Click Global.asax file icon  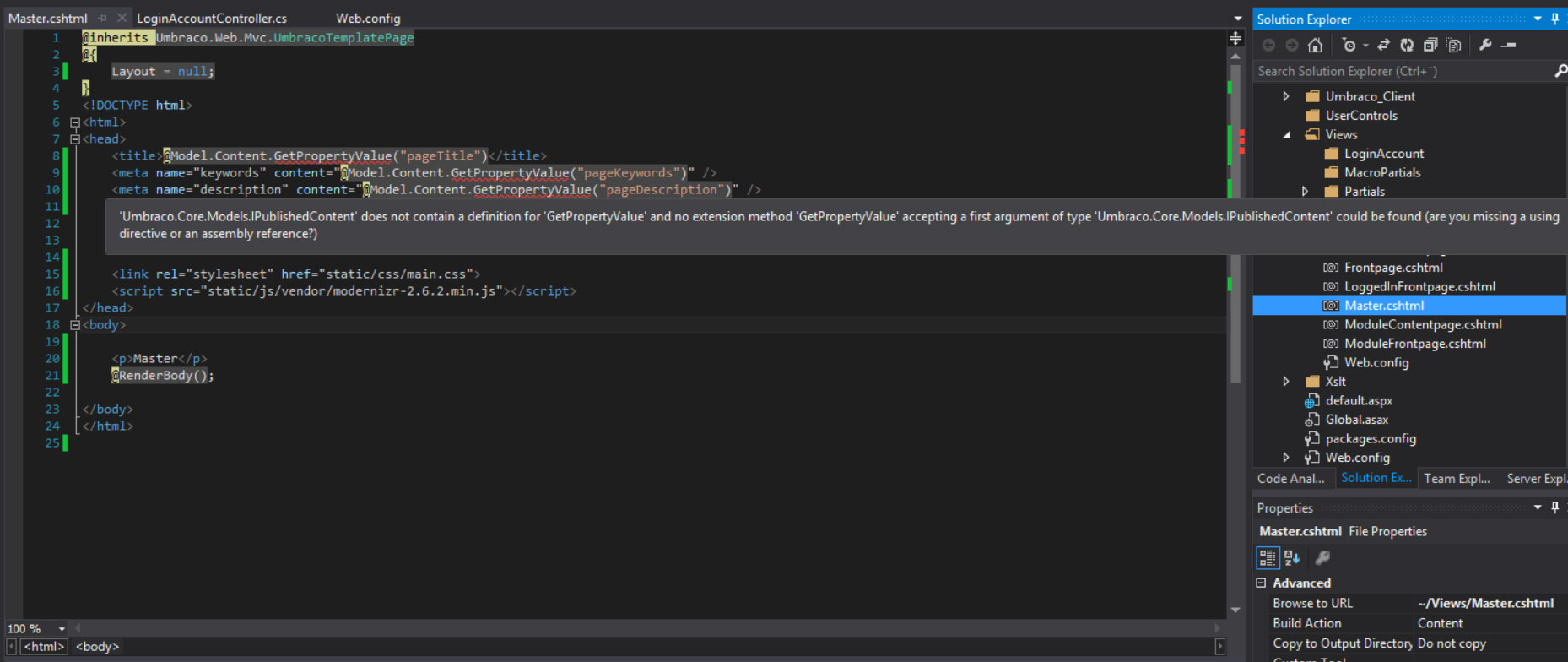point(1312,420)
